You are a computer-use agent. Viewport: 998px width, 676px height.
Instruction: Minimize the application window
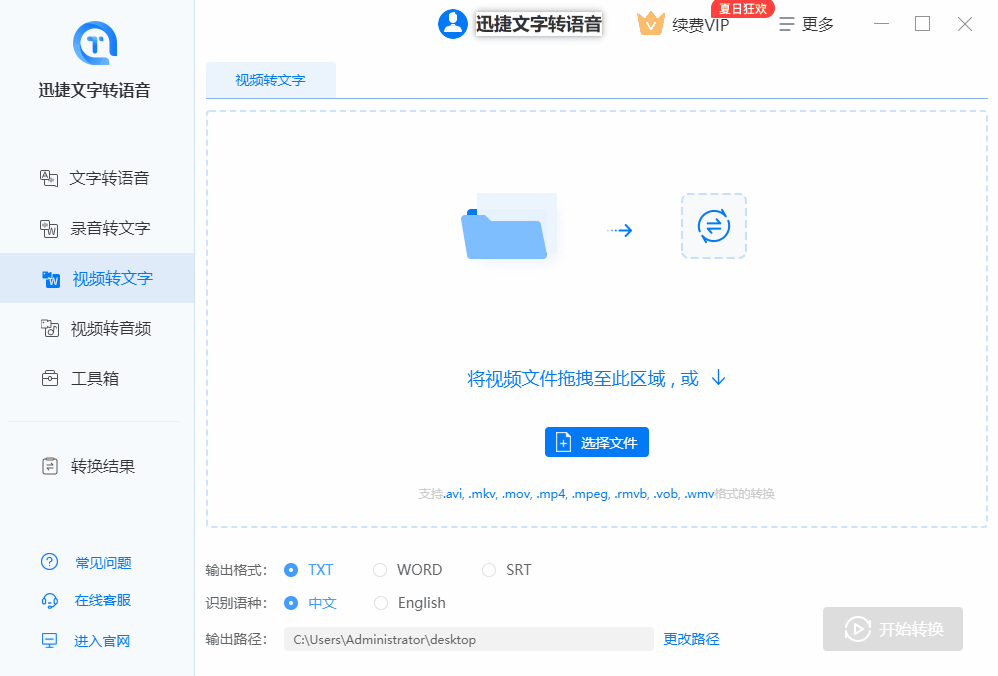tap(882, 24)
